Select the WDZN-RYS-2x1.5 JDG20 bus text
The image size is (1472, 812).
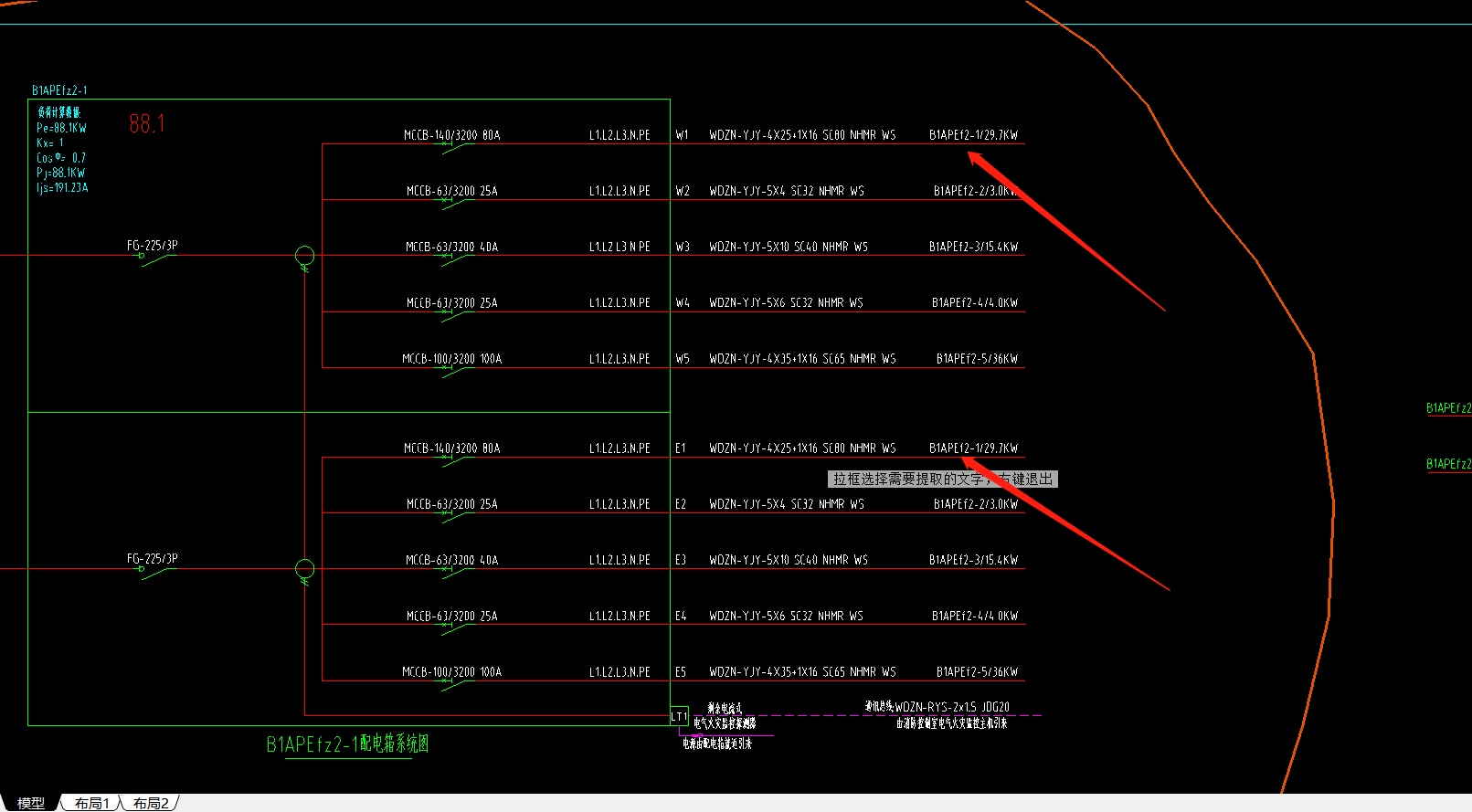pos(952,707)
